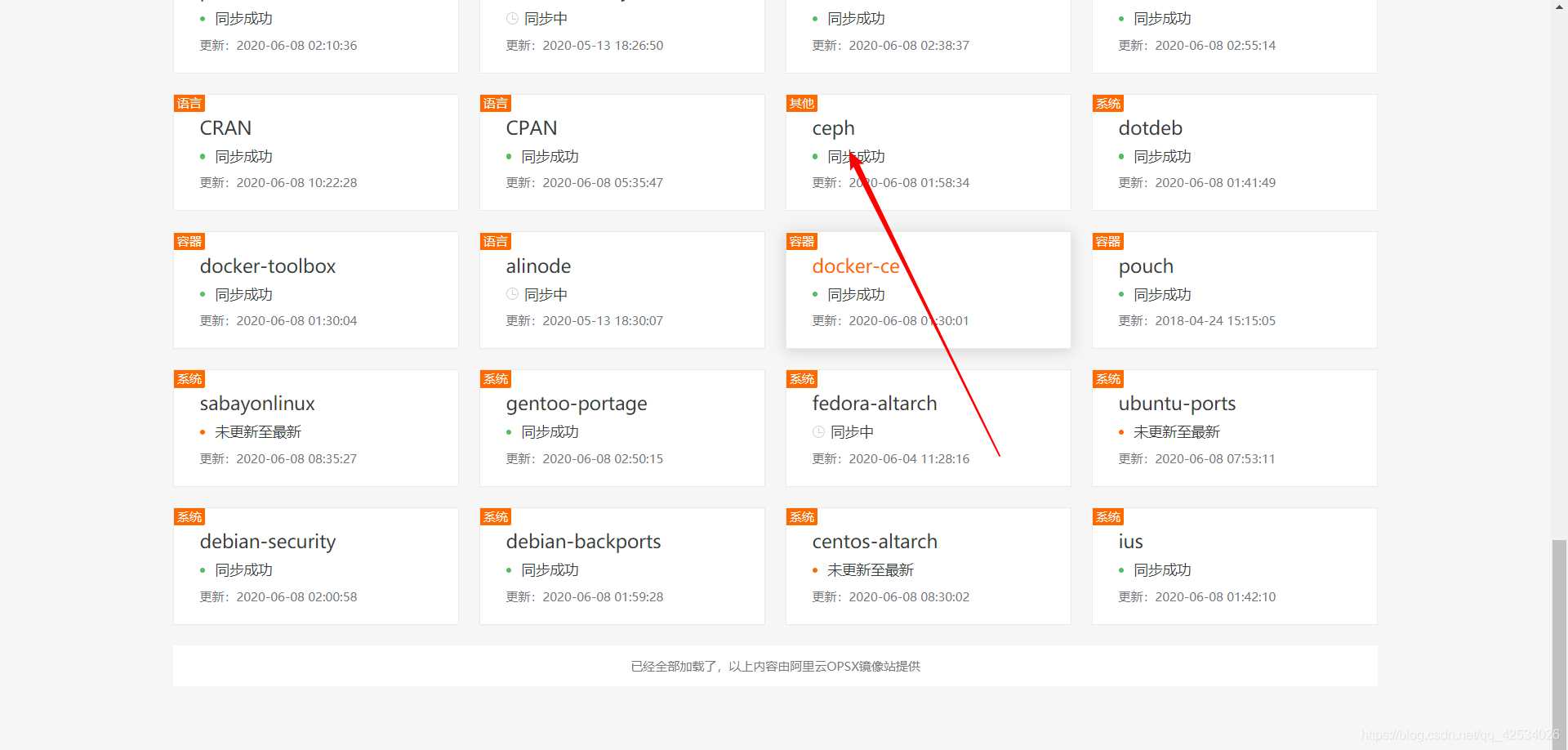Screen dimensions: 1568x750
Task: Open the debian-security mirror
Action: click(268, 542)
